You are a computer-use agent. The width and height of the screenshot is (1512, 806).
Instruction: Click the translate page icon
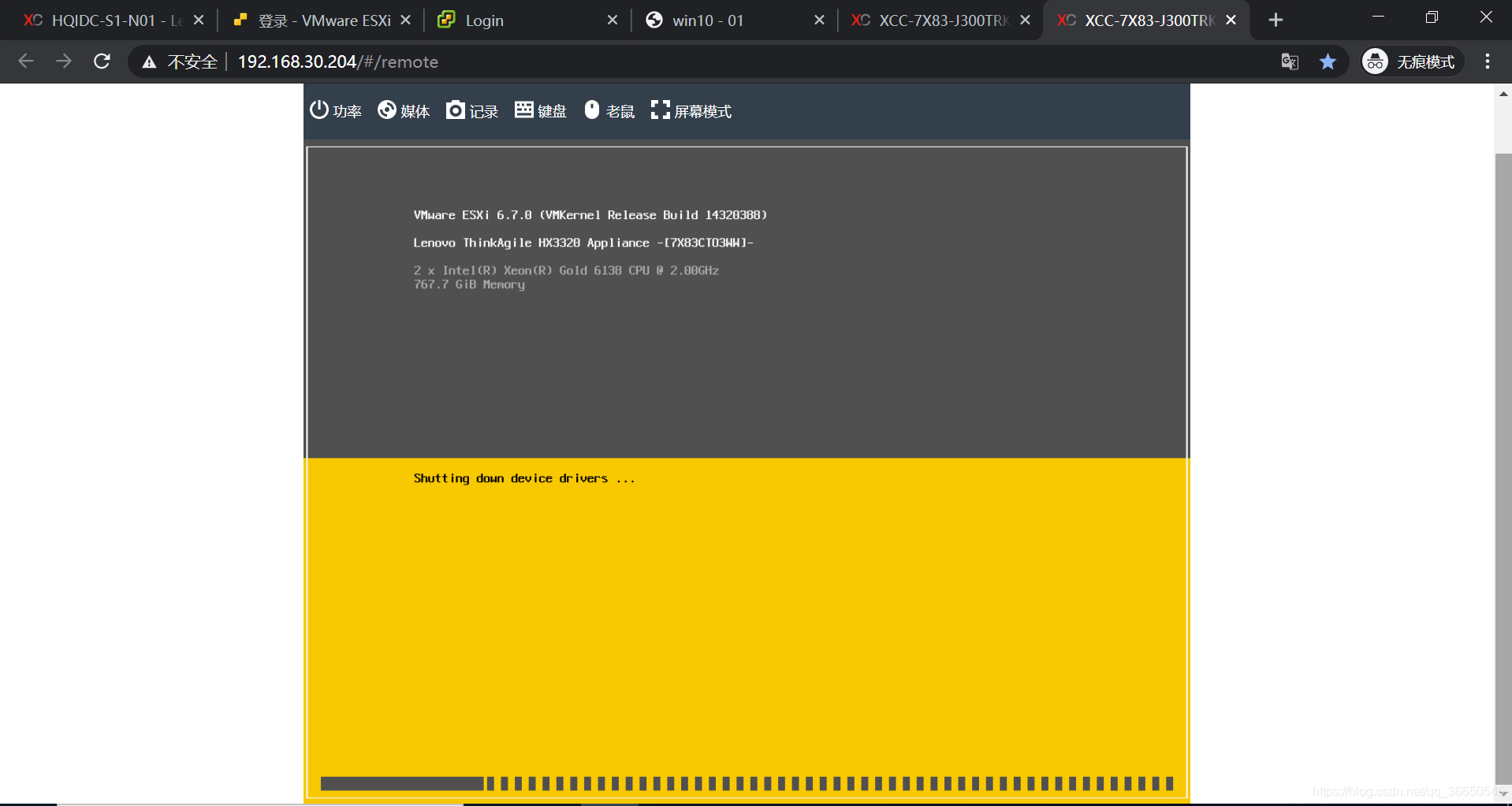point(1290,61)
